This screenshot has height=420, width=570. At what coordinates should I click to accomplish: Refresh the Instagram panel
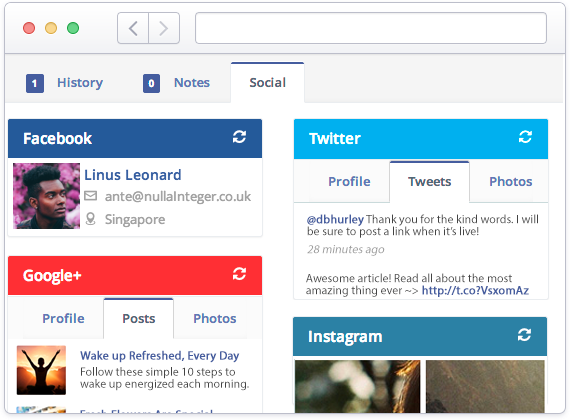pos(524,335)
